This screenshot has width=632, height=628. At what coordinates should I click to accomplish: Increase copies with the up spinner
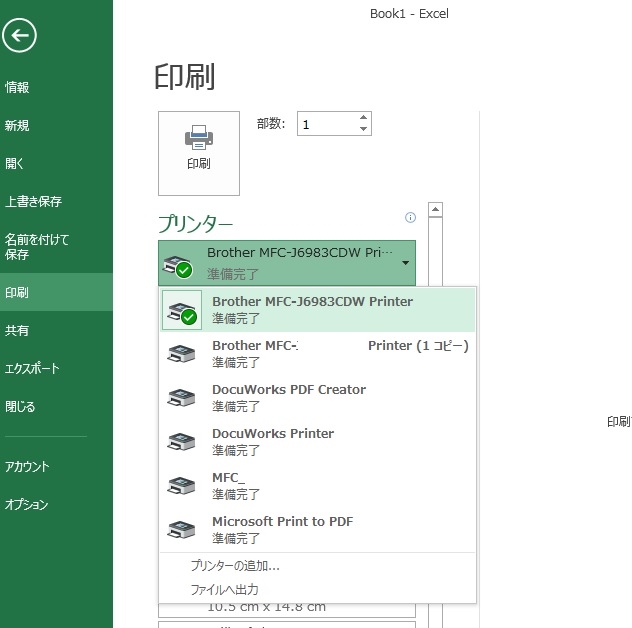click(x=363, y=117)
